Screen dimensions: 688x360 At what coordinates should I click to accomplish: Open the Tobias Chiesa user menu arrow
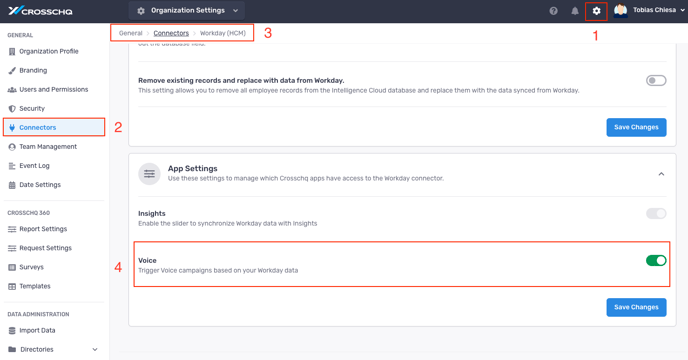point(682,10)
